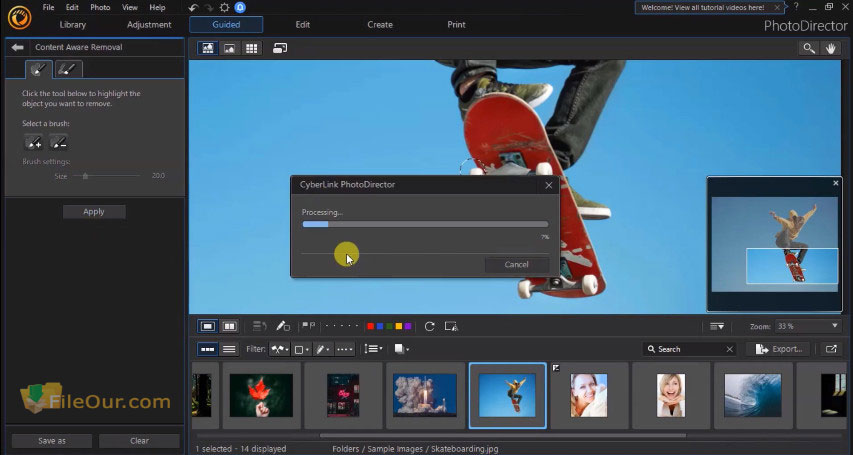Set star rating dots
Viewport: 853px width, 455px height.
(342, 326)
